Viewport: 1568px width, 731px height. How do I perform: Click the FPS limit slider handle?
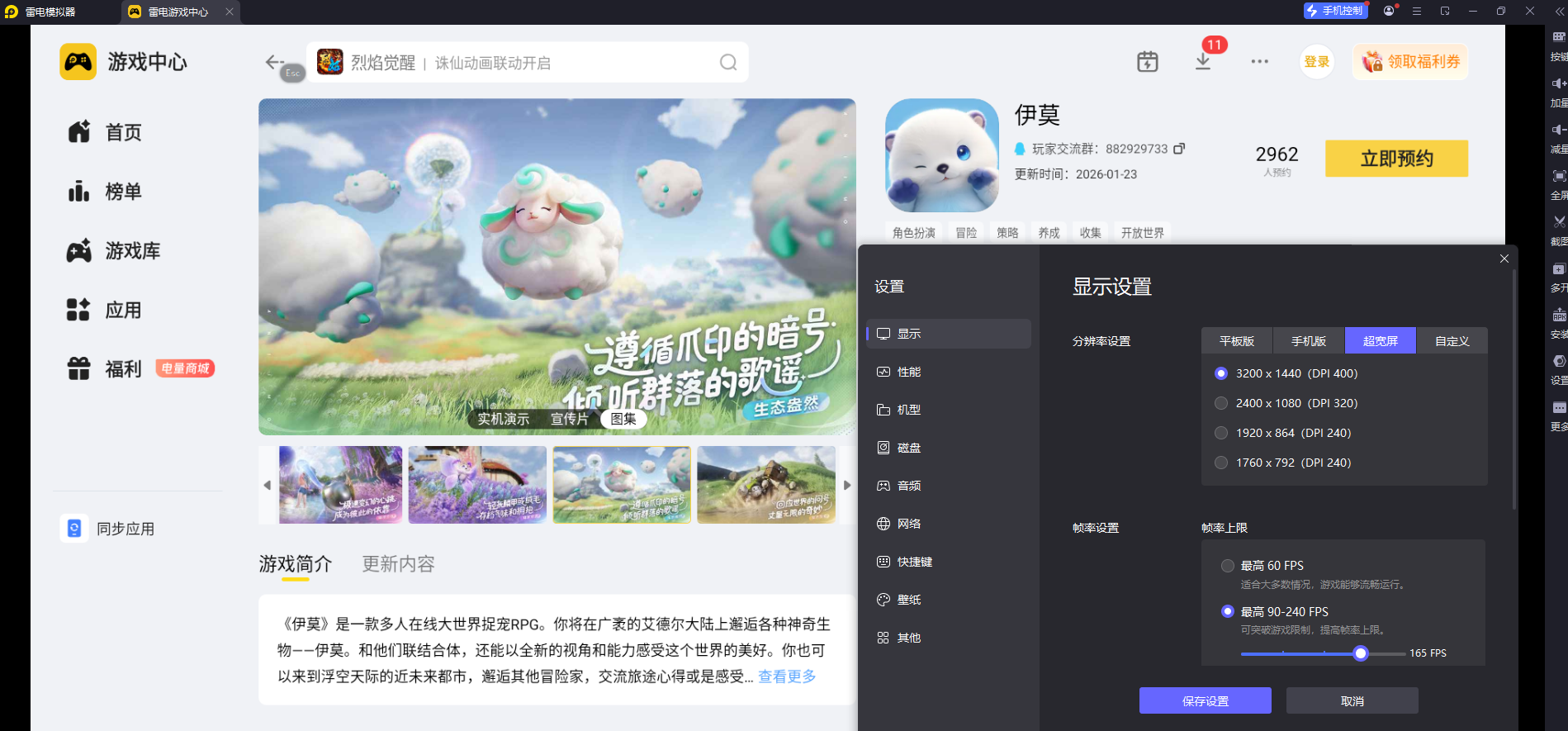[x=1361, y=653]
